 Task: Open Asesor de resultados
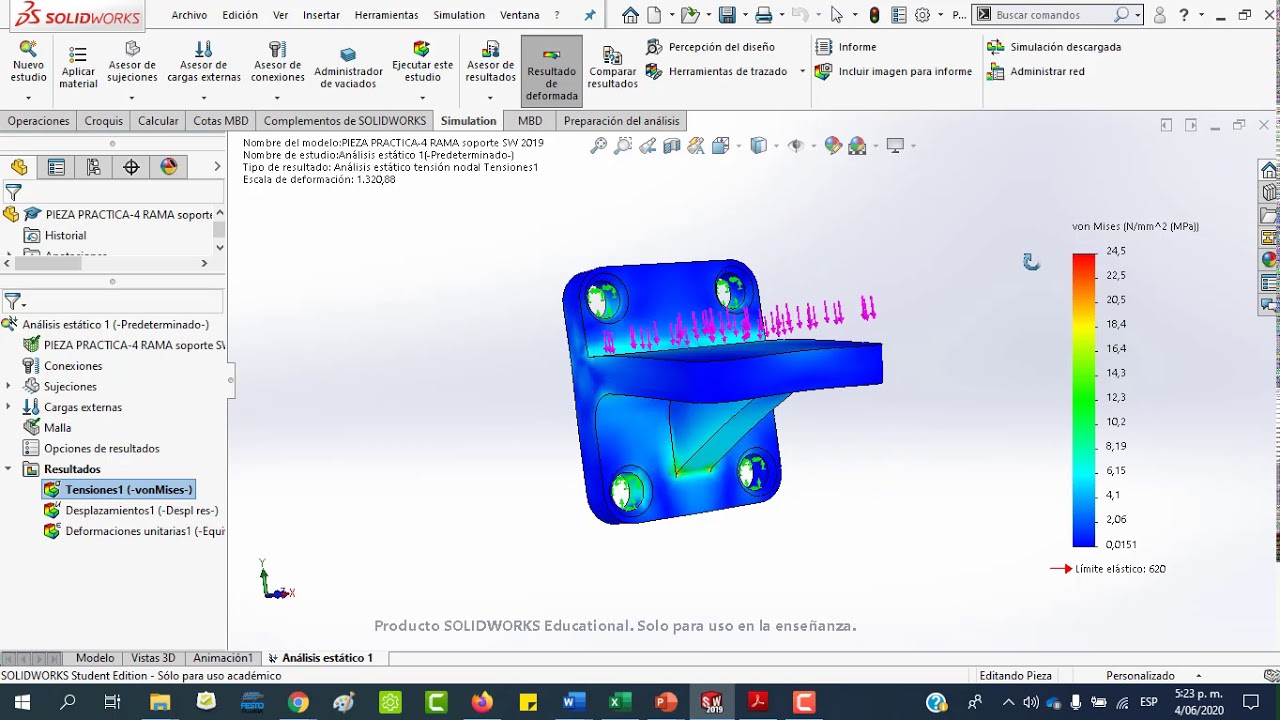[490, 62]
